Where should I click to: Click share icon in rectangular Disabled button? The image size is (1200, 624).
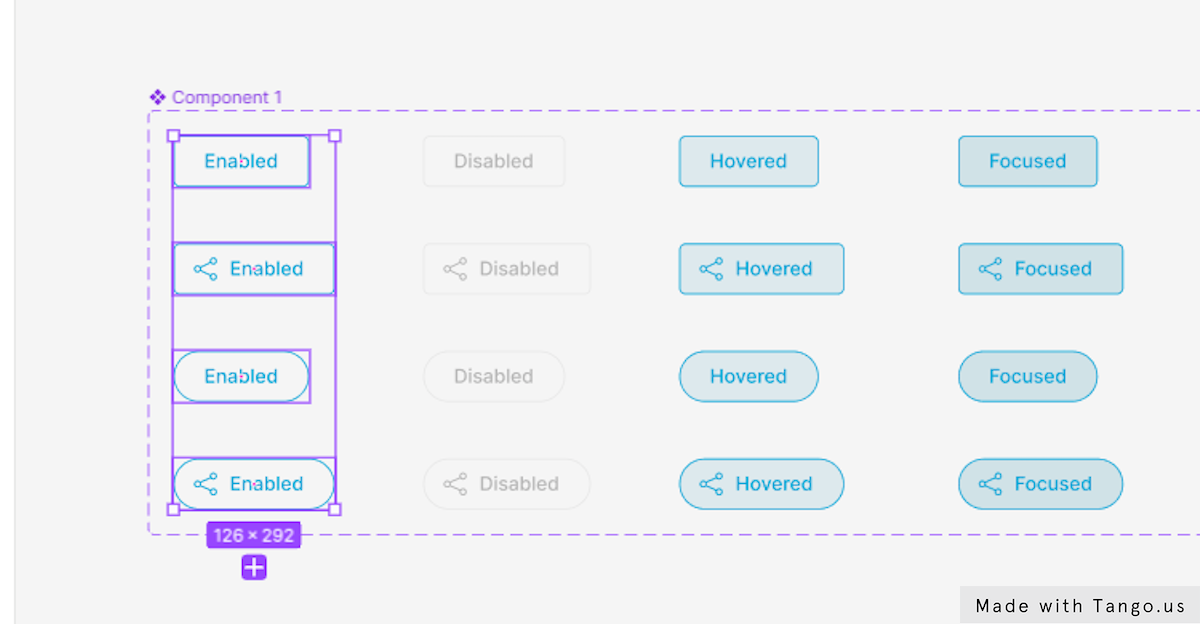(x=455, y=269)
